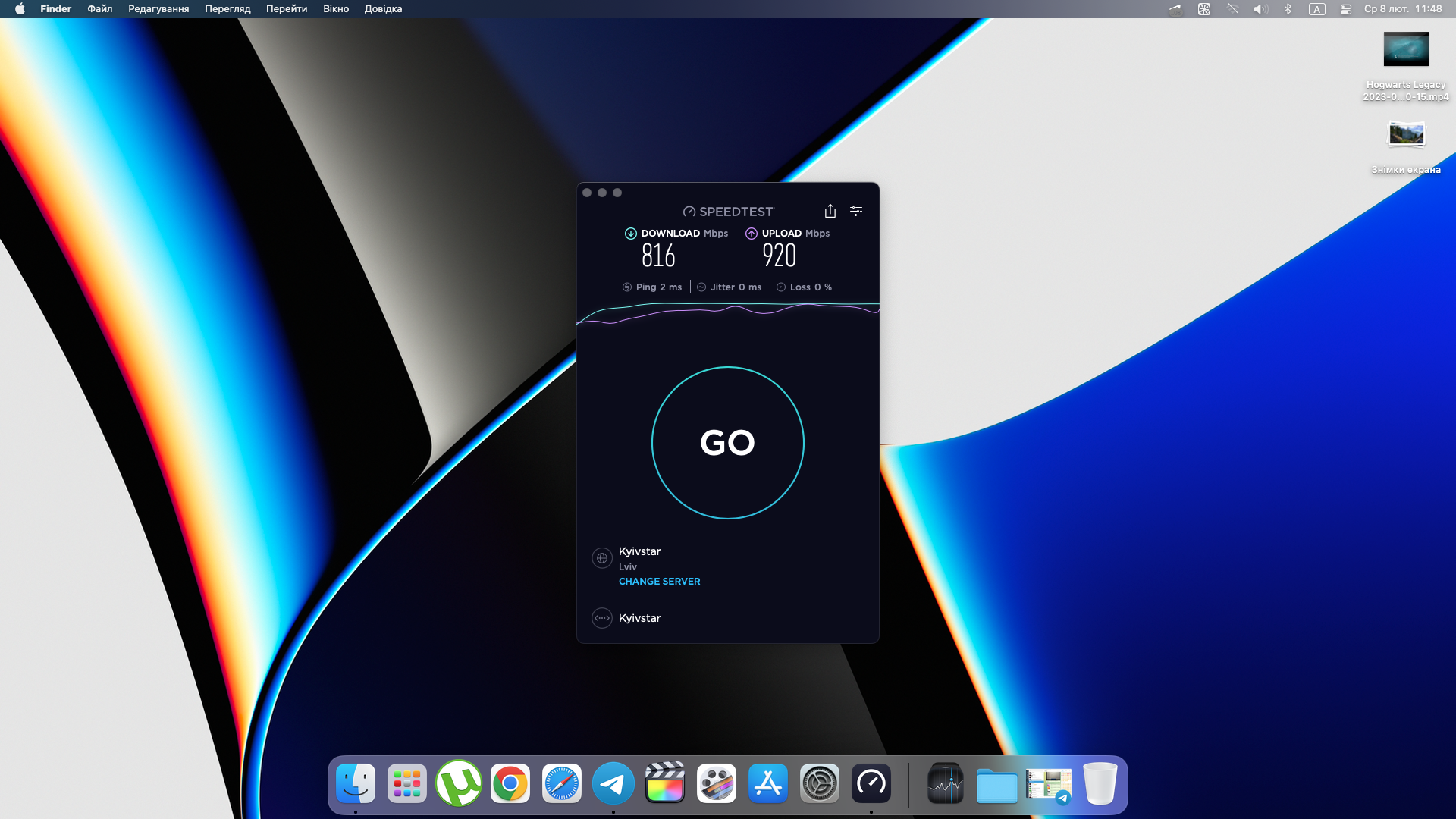Click the CHANGE SERVER link
Viewport: 1456px width, 819px height.
click(x=659, y=582)
